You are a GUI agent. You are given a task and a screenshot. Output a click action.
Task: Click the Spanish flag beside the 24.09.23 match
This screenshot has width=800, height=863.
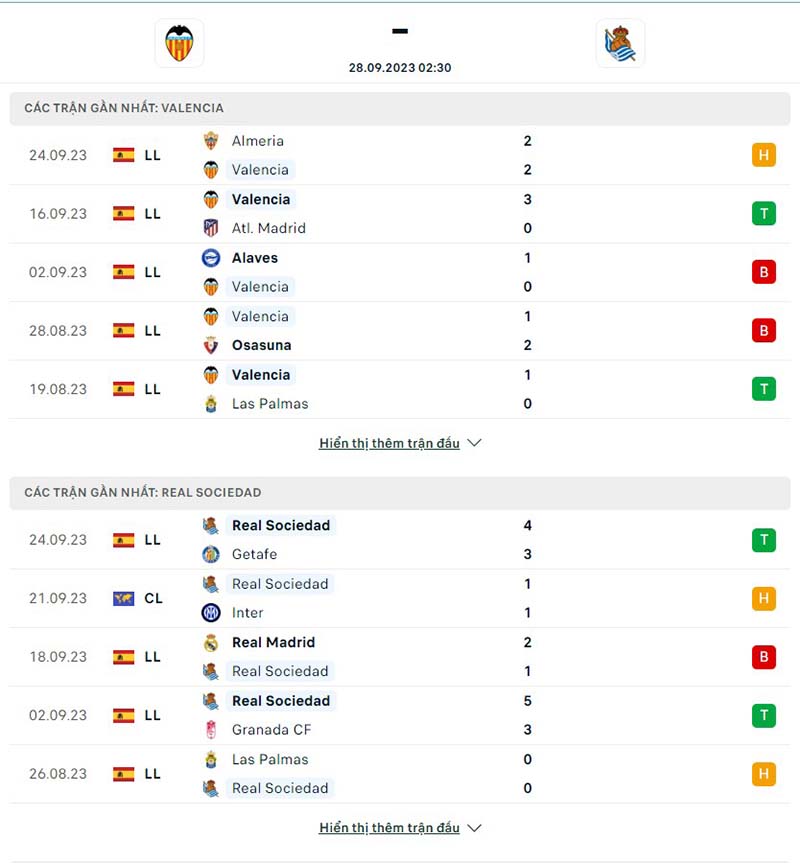[123, 155]
